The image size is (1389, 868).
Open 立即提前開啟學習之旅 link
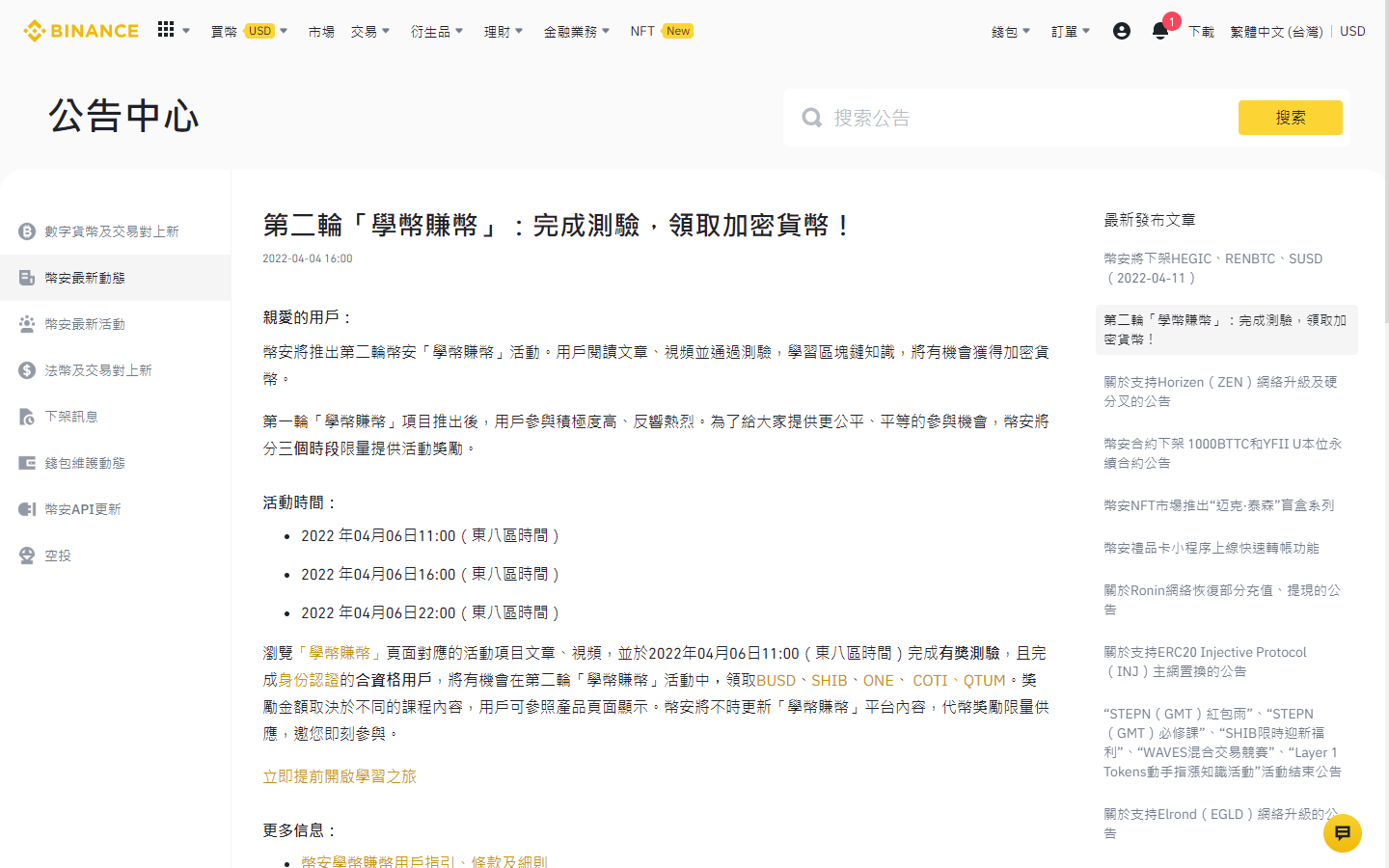(340, 776)
